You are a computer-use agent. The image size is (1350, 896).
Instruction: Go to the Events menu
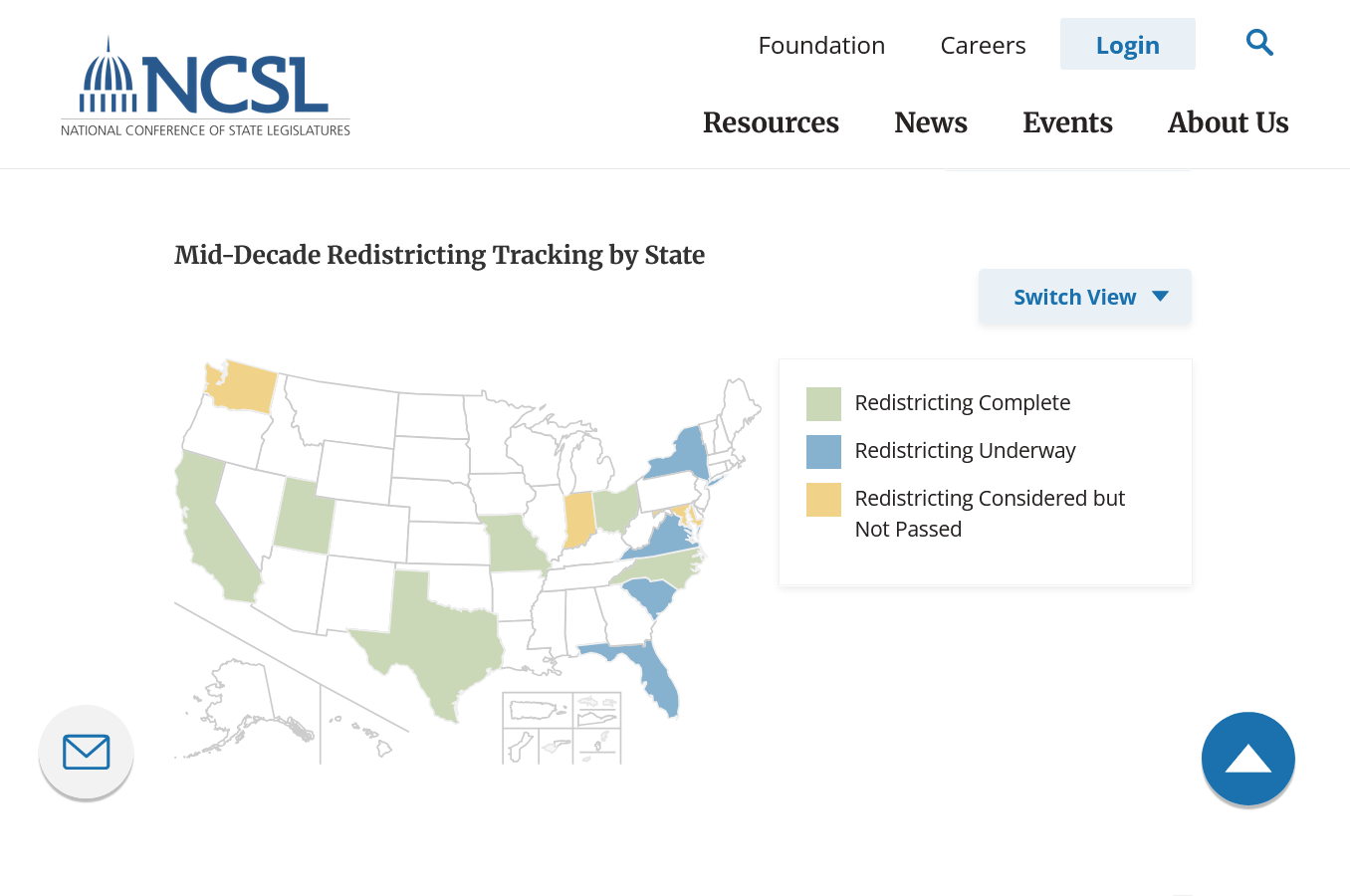(1067, 122)
